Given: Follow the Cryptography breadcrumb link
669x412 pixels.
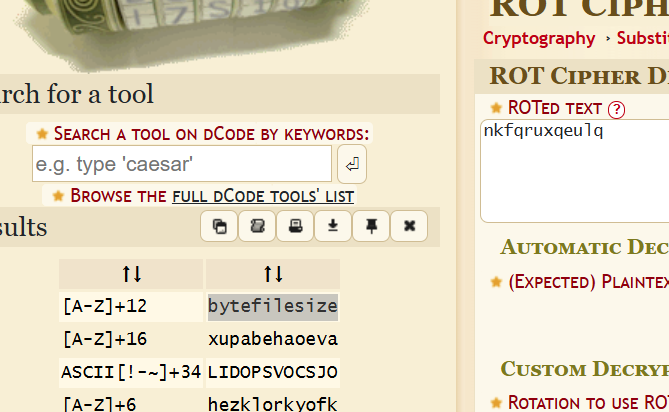Looking at the screenshot, I should [x=539, y=38].
